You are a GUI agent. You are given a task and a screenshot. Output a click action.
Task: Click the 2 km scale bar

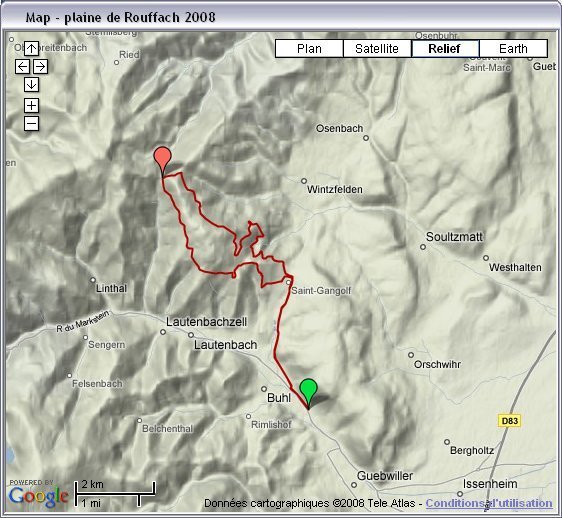pos(115,494)
